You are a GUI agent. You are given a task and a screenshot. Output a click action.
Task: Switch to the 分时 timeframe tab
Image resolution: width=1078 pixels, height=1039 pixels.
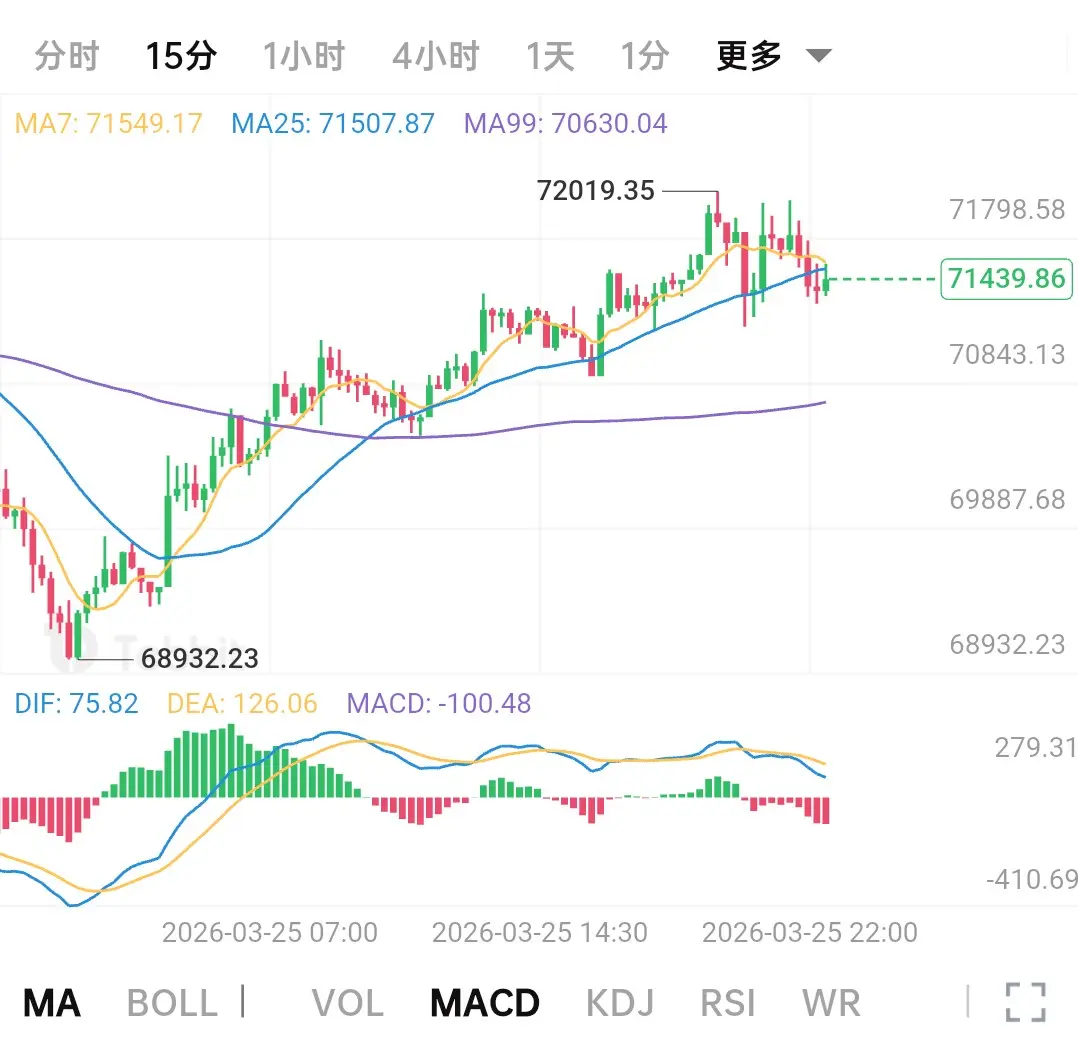point(67,56)
